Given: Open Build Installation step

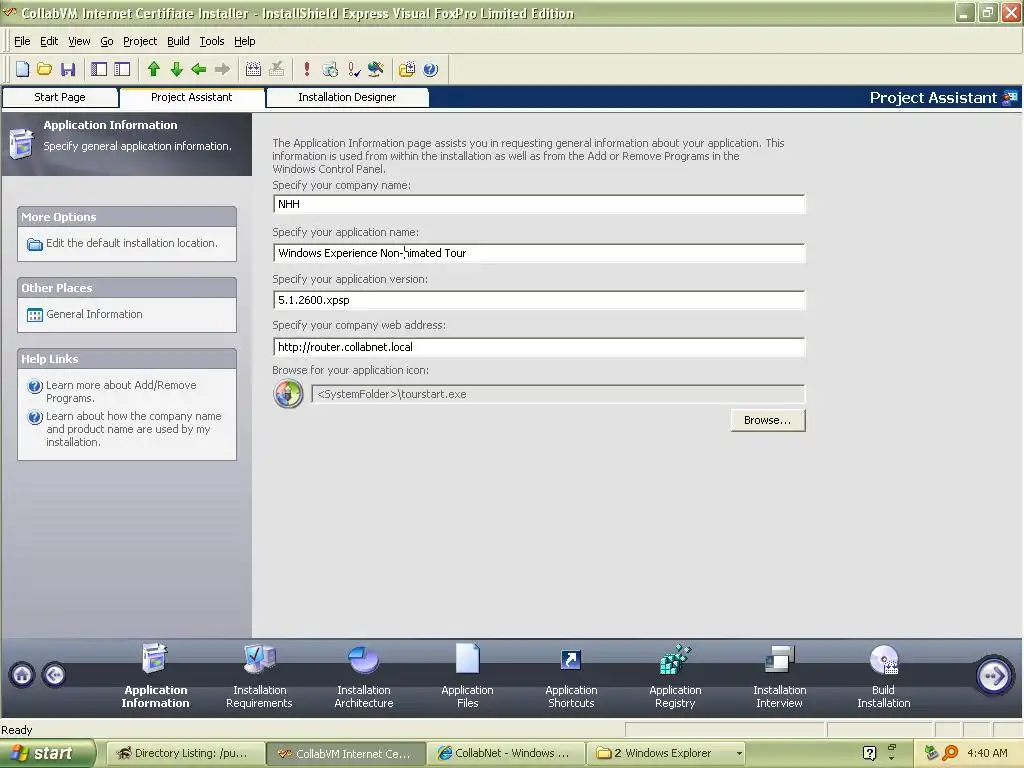Looking at the screenshot, I should click(x=884, y=677).
